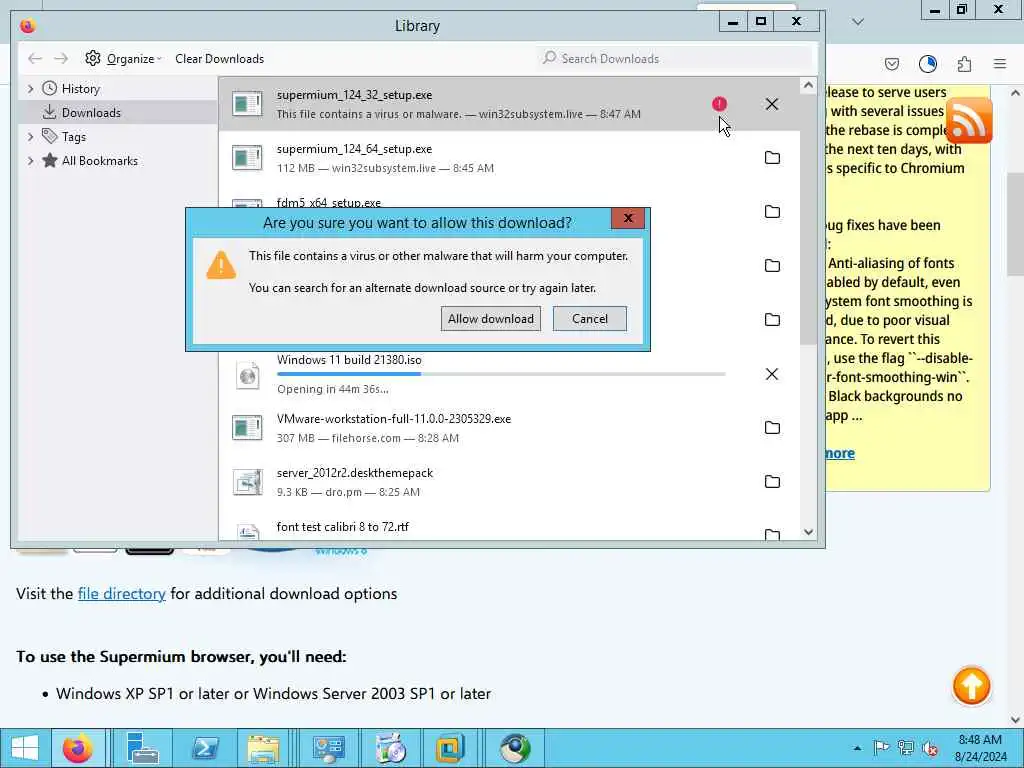1024x768 pixels.
Task: Select All Bookmarks in Library sidebar
Action: tap(100, 161)
